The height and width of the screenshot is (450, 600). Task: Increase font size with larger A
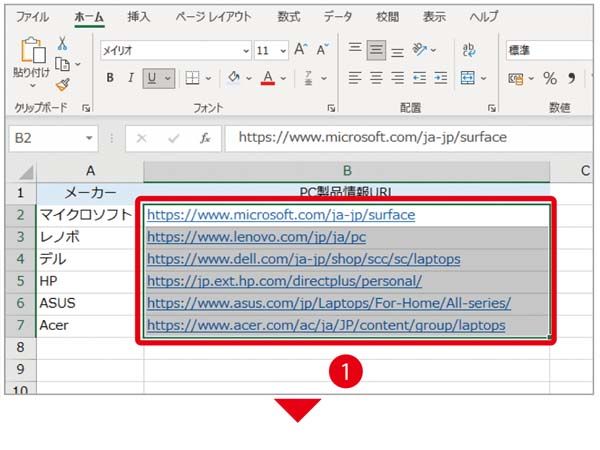click(x=301, y=50)
